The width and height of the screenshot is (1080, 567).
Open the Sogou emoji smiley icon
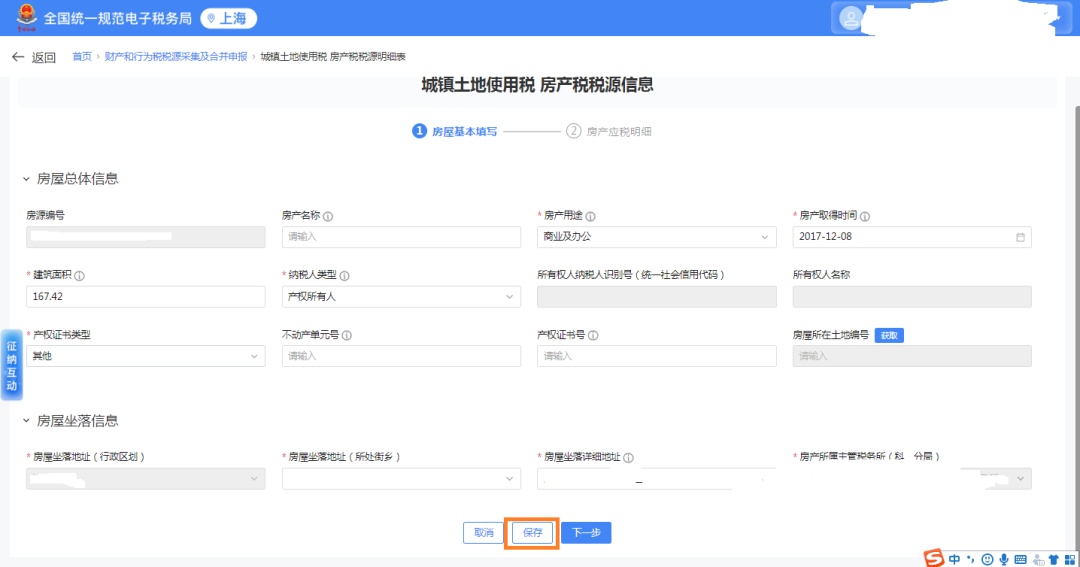987,558
